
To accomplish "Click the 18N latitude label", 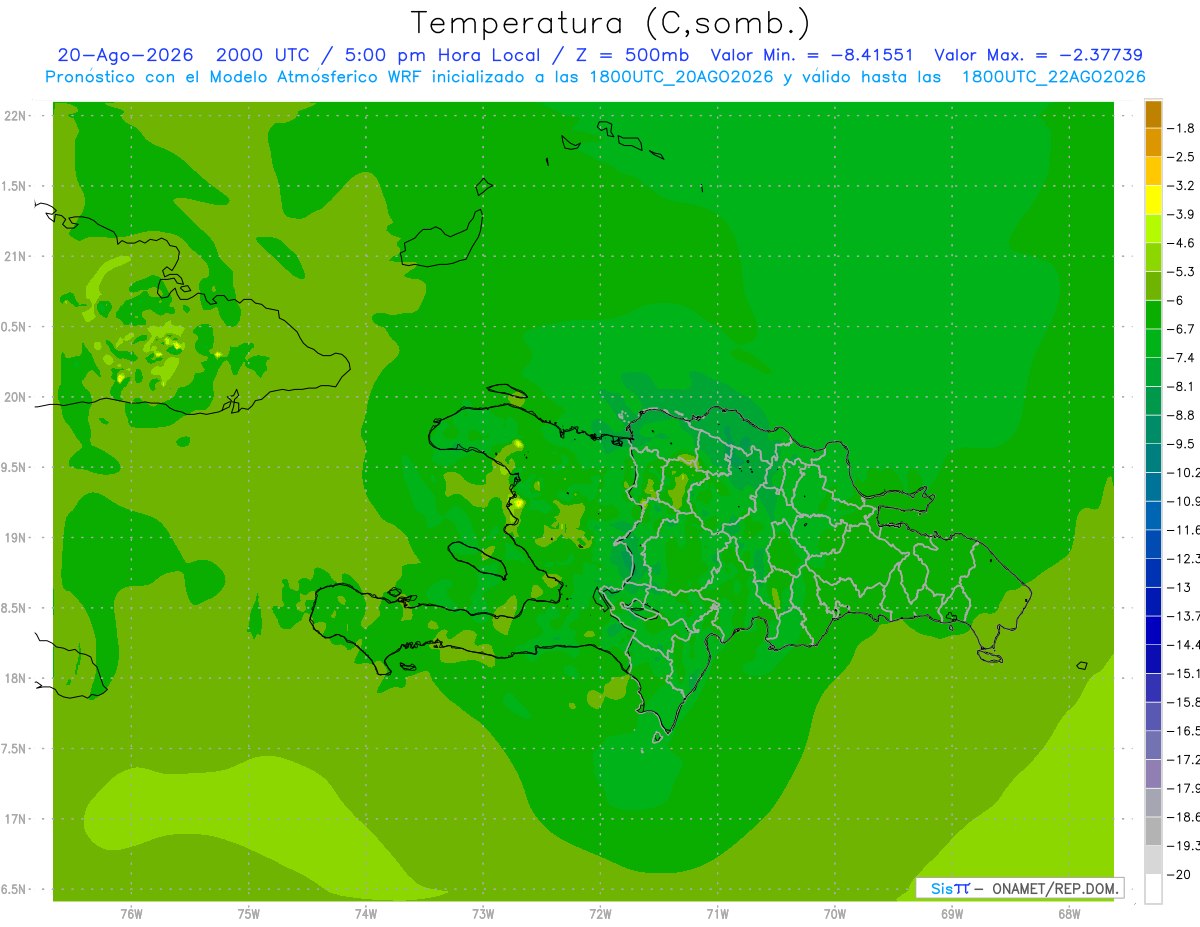I will [x=16, y=678].
